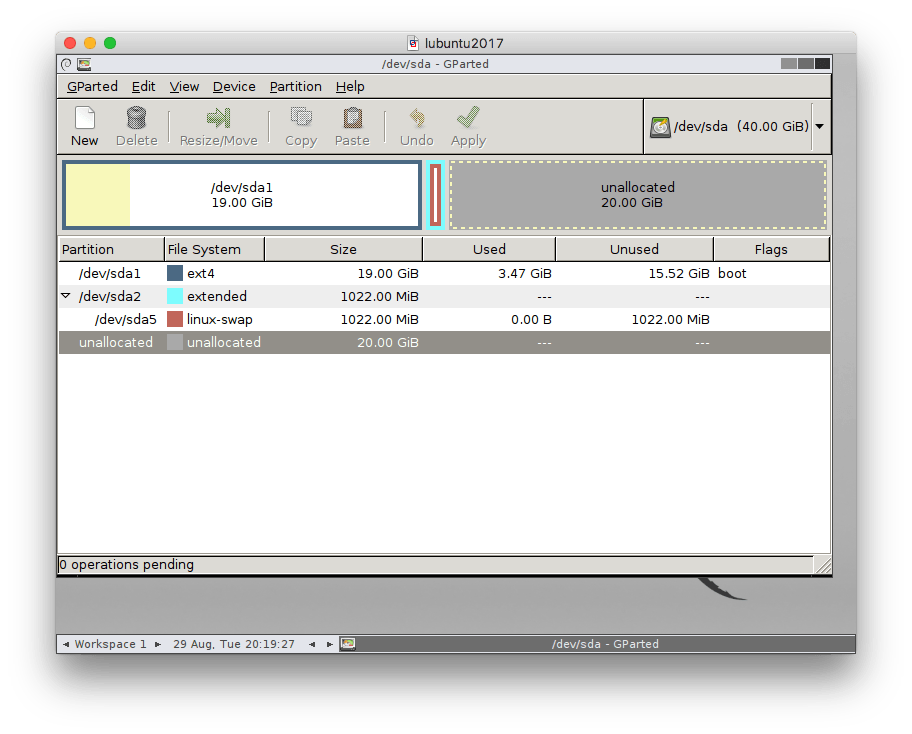This screenshot has height=734, width=912.
Task: Click right arrow next to clock
Action: (329, 644)
